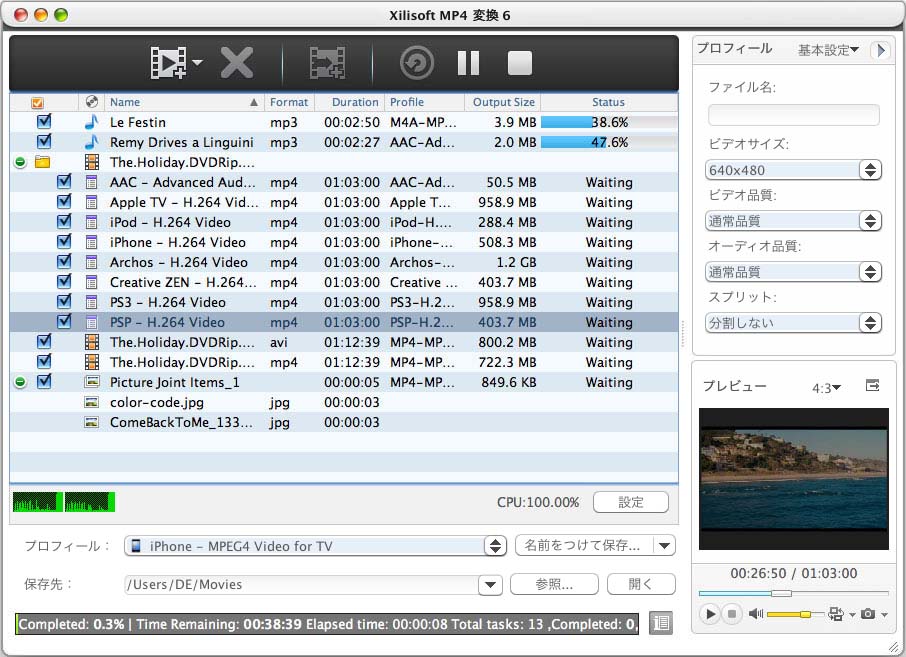906x657 pixels.
Task: Collapse the The.Holiday.DVDRip folder group
Action: (20, 162)
